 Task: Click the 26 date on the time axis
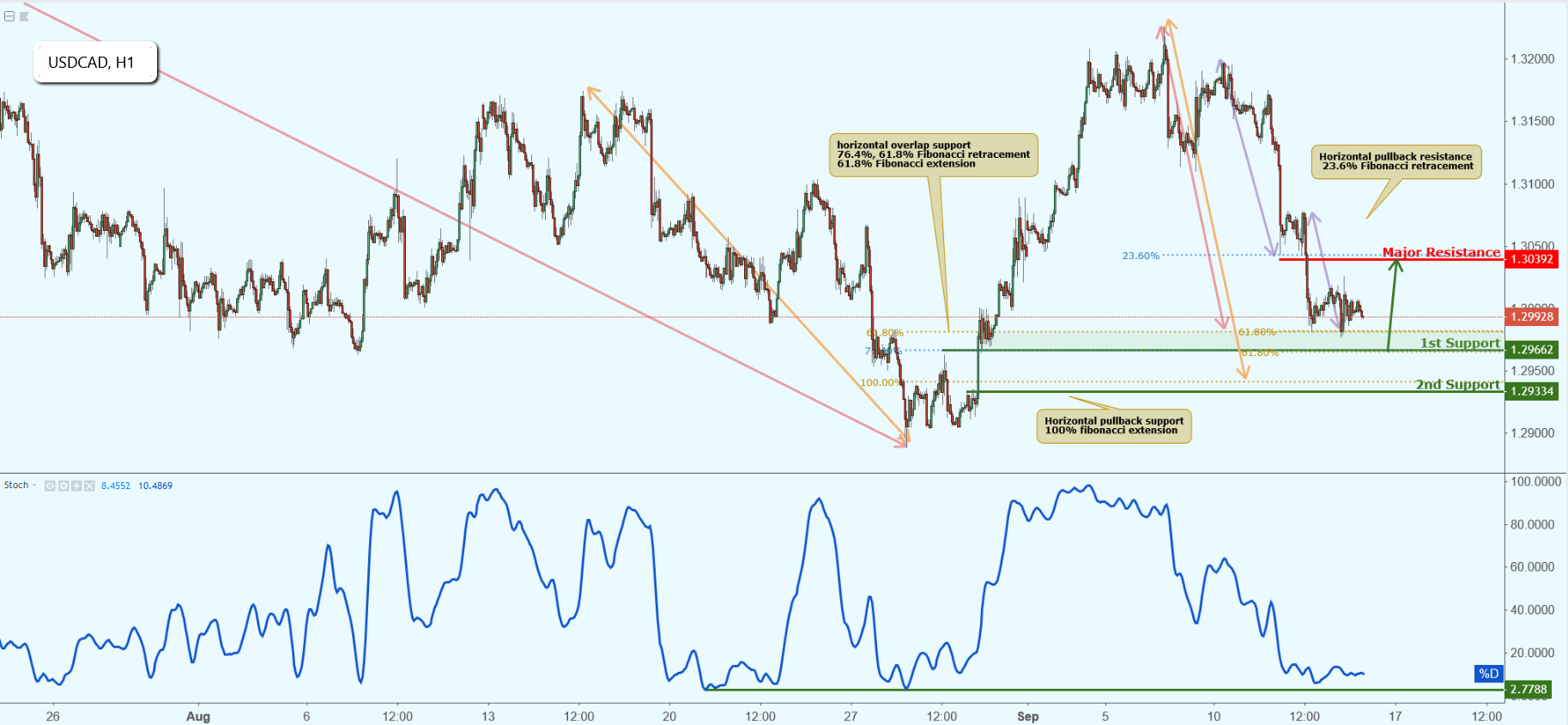pos(53,716)
